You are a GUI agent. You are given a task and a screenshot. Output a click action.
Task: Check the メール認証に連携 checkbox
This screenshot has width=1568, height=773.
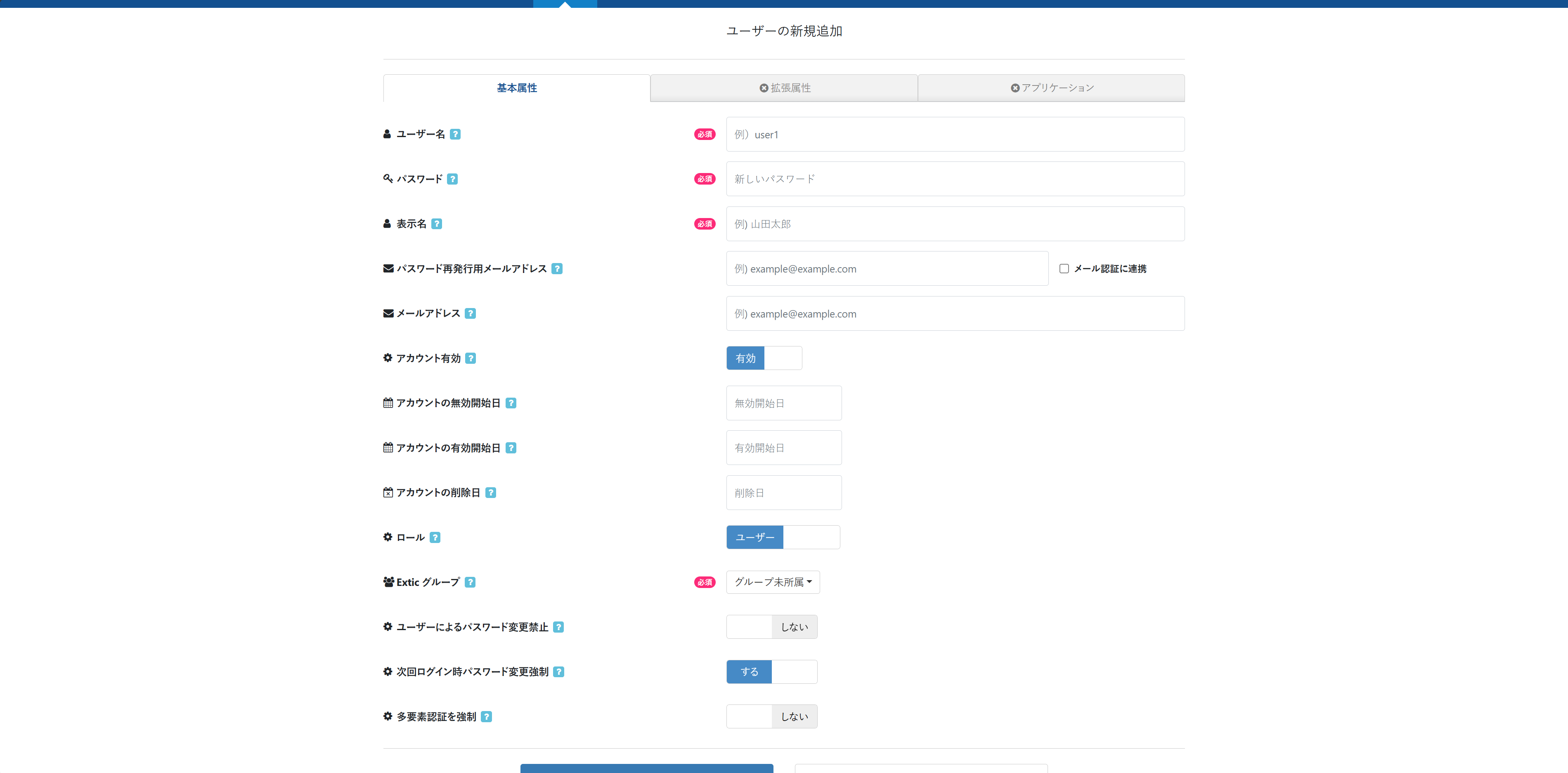[1063, 269]
